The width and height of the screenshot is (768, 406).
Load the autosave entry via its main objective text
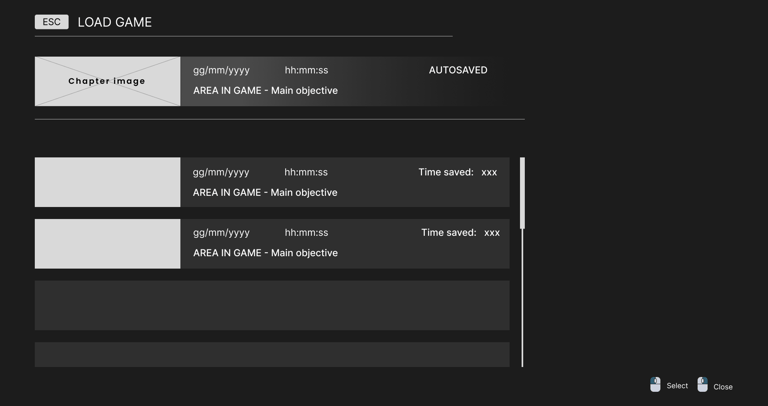click(x=265, y=91)
